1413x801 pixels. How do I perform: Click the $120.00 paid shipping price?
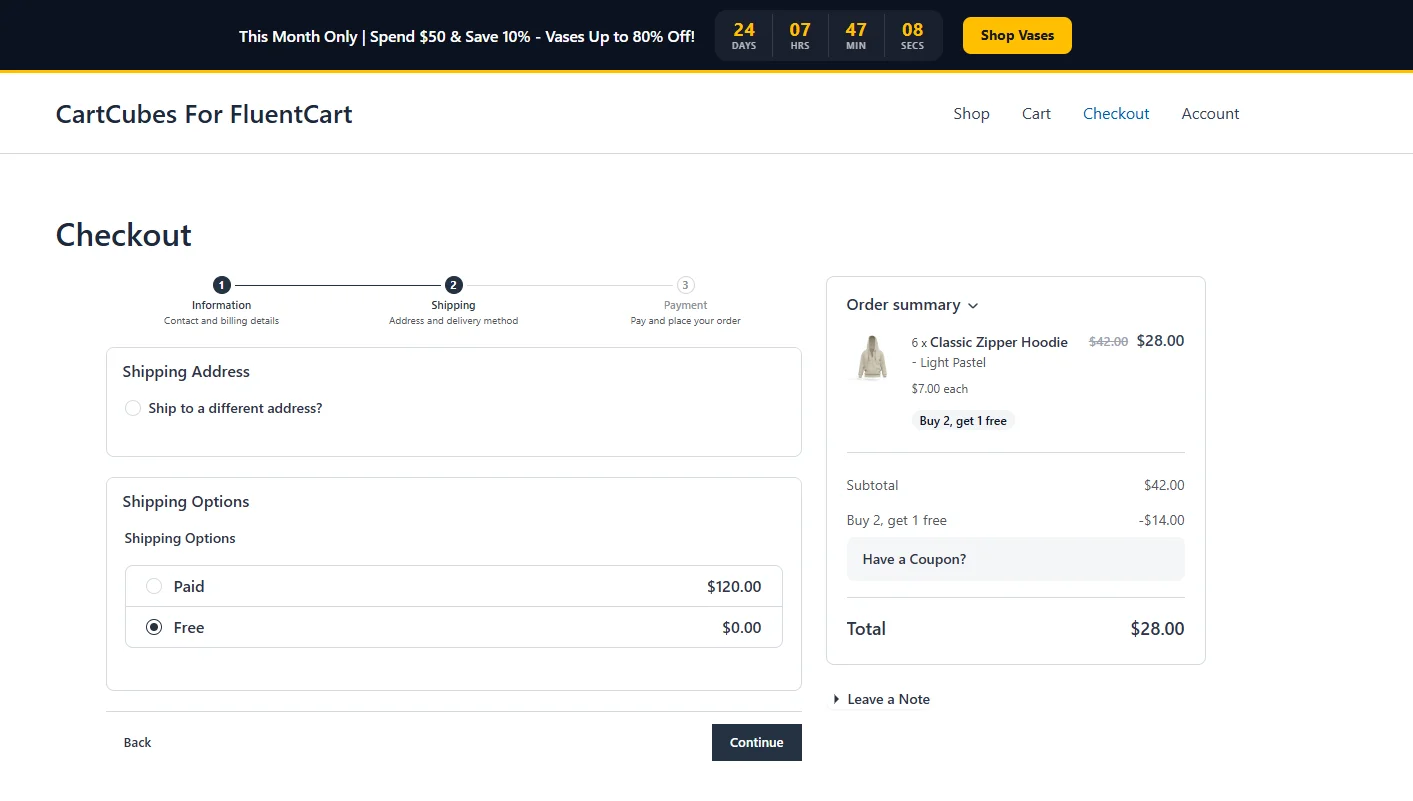coord(734,587)
